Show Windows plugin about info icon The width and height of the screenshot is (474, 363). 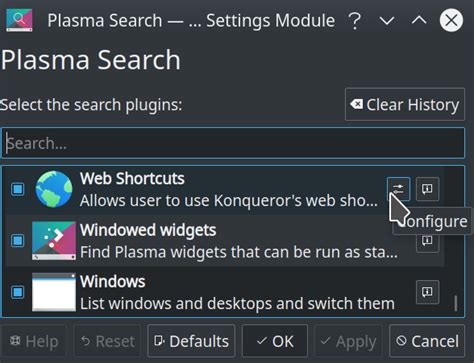pos(427,292)
